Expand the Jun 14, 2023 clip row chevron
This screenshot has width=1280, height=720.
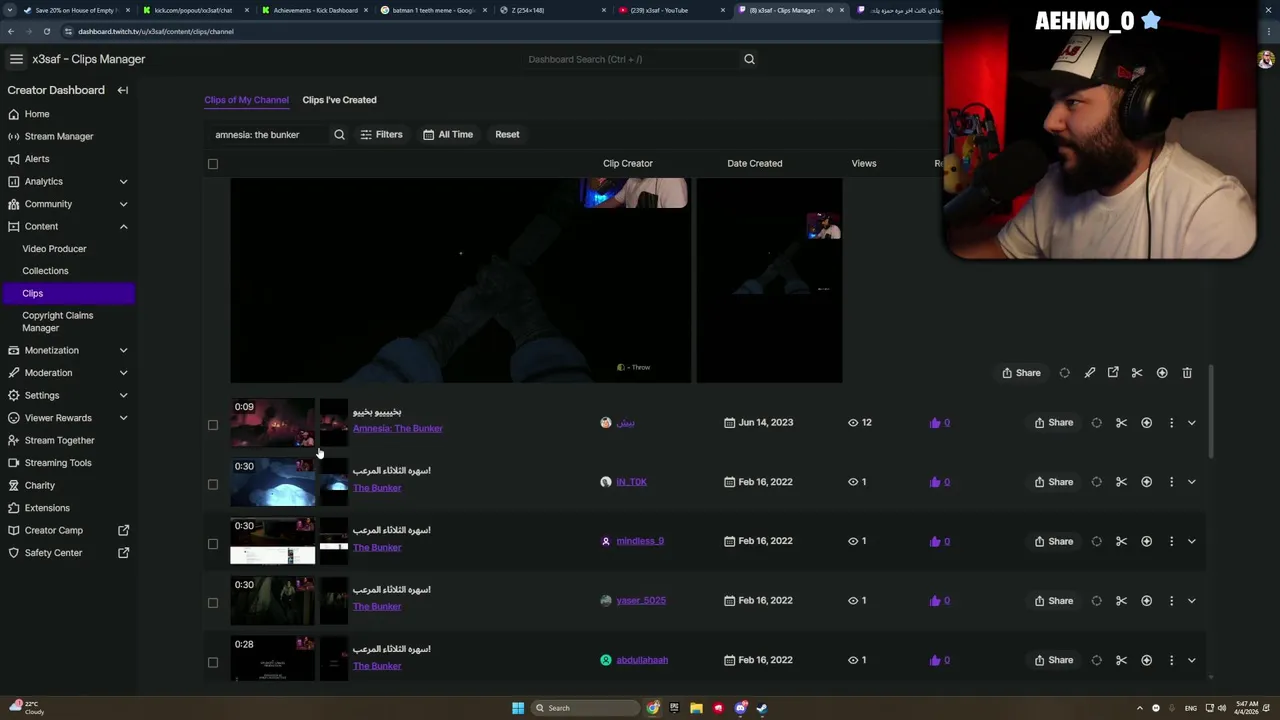(1191, 423)
